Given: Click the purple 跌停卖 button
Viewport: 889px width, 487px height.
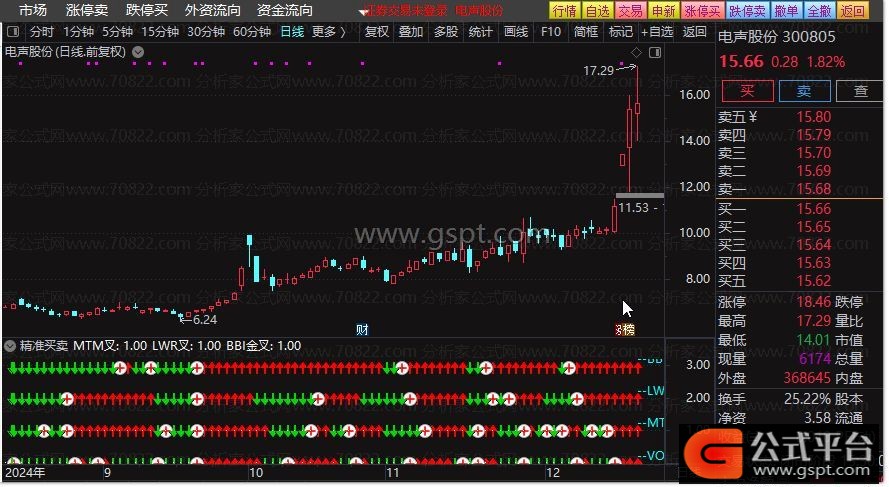Looking at the screenshot, I should (747, 11).
